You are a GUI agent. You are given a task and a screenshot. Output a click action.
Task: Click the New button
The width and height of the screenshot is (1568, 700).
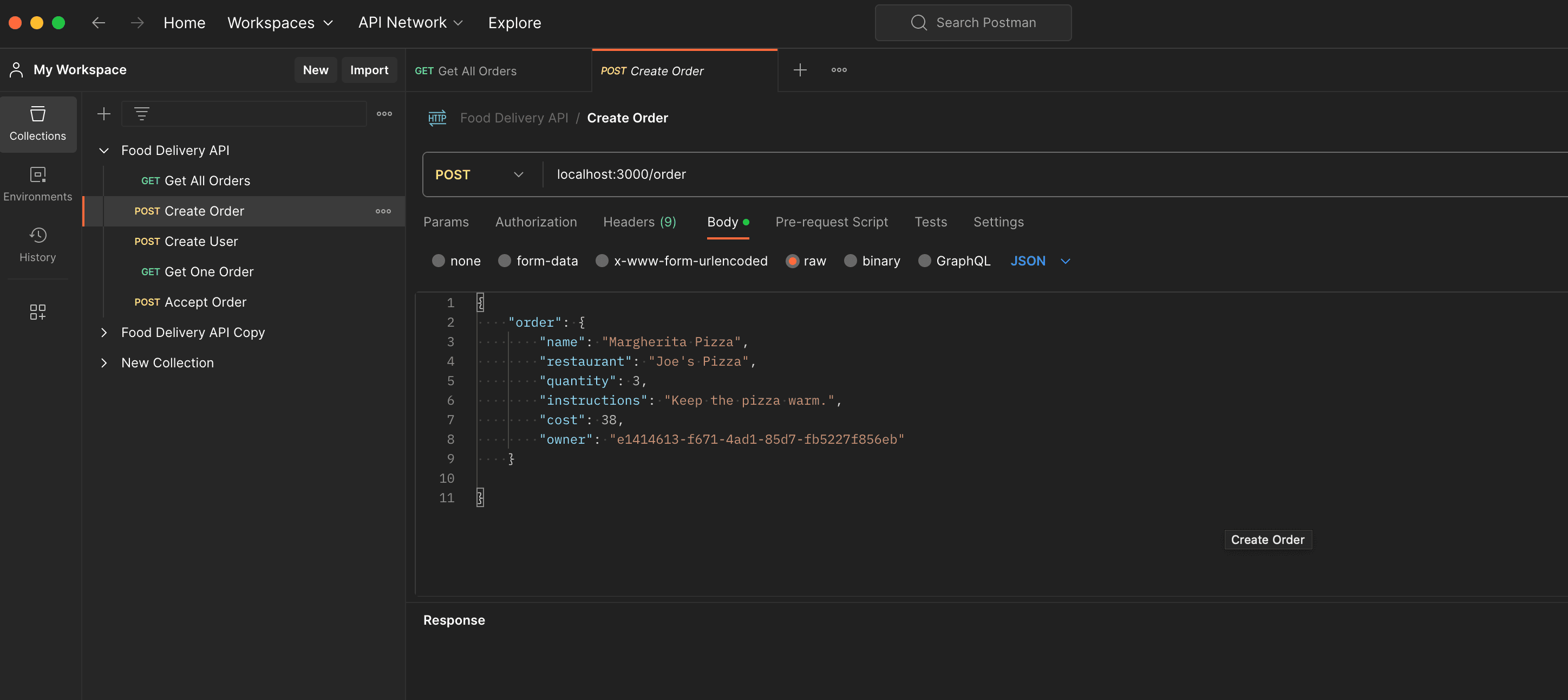pos(315,70)
